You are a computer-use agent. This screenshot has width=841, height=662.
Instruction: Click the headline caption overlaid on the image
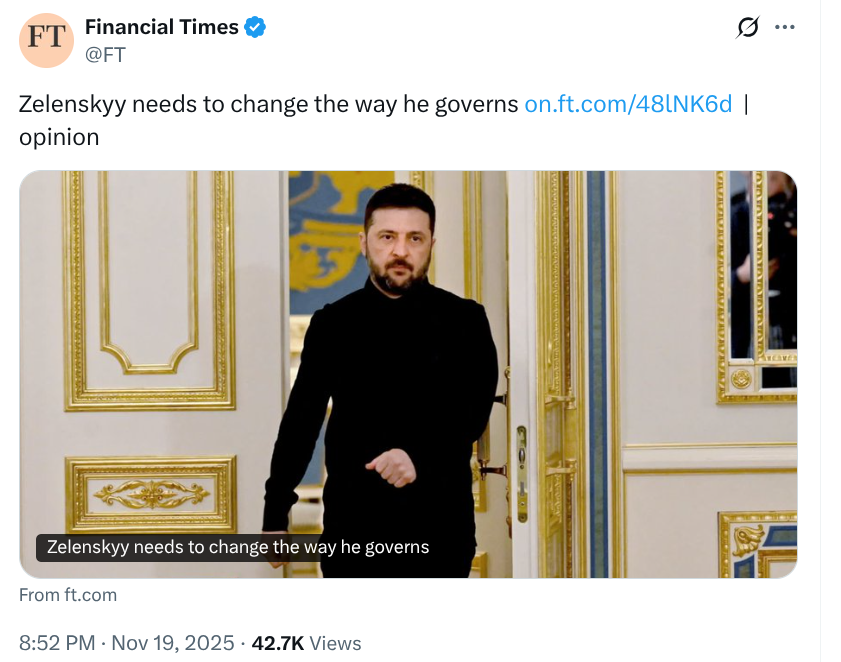(238, 547)
